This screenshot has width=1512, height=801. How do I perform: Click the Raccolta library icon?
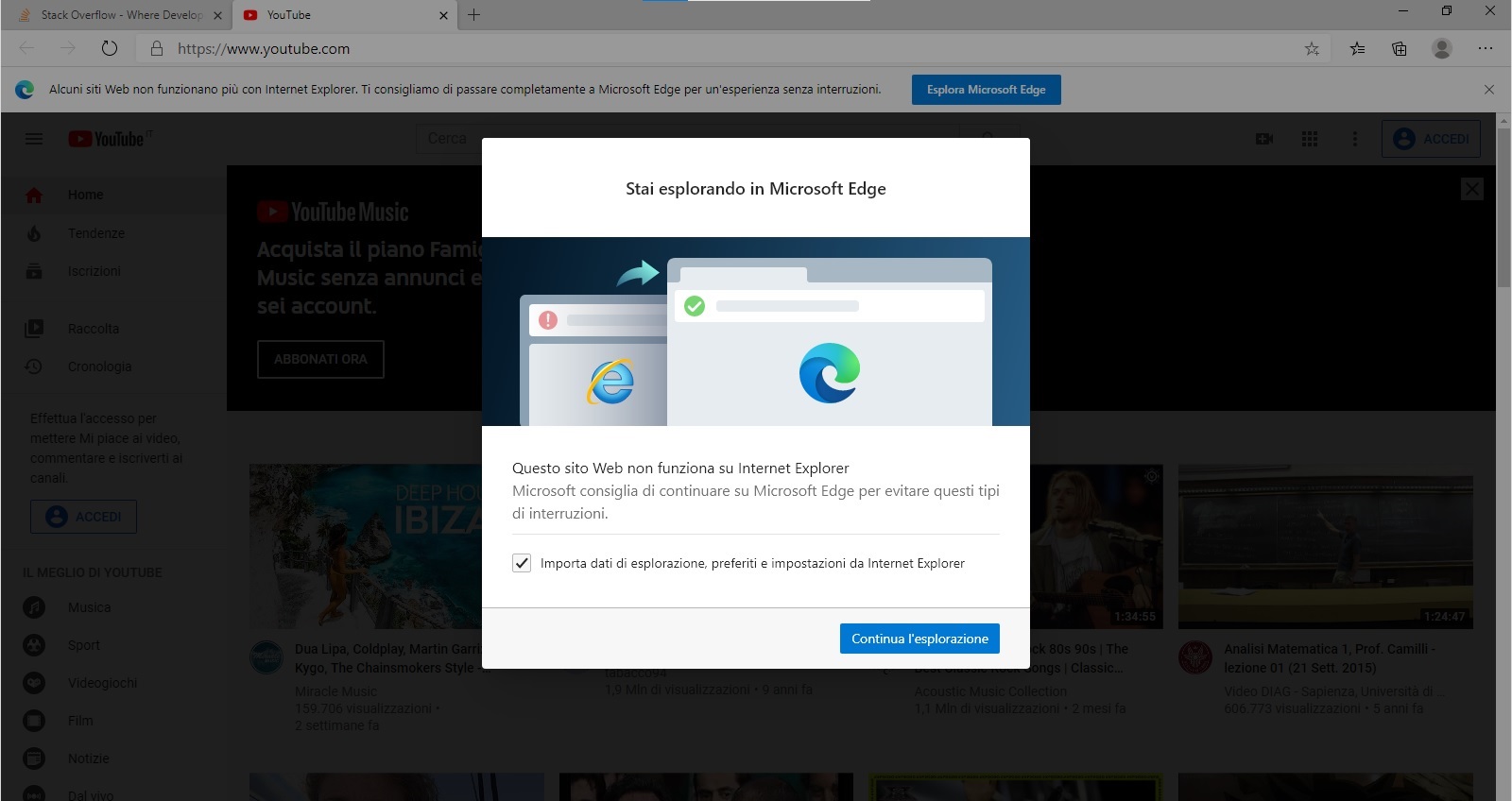click(x=34, y=329)
